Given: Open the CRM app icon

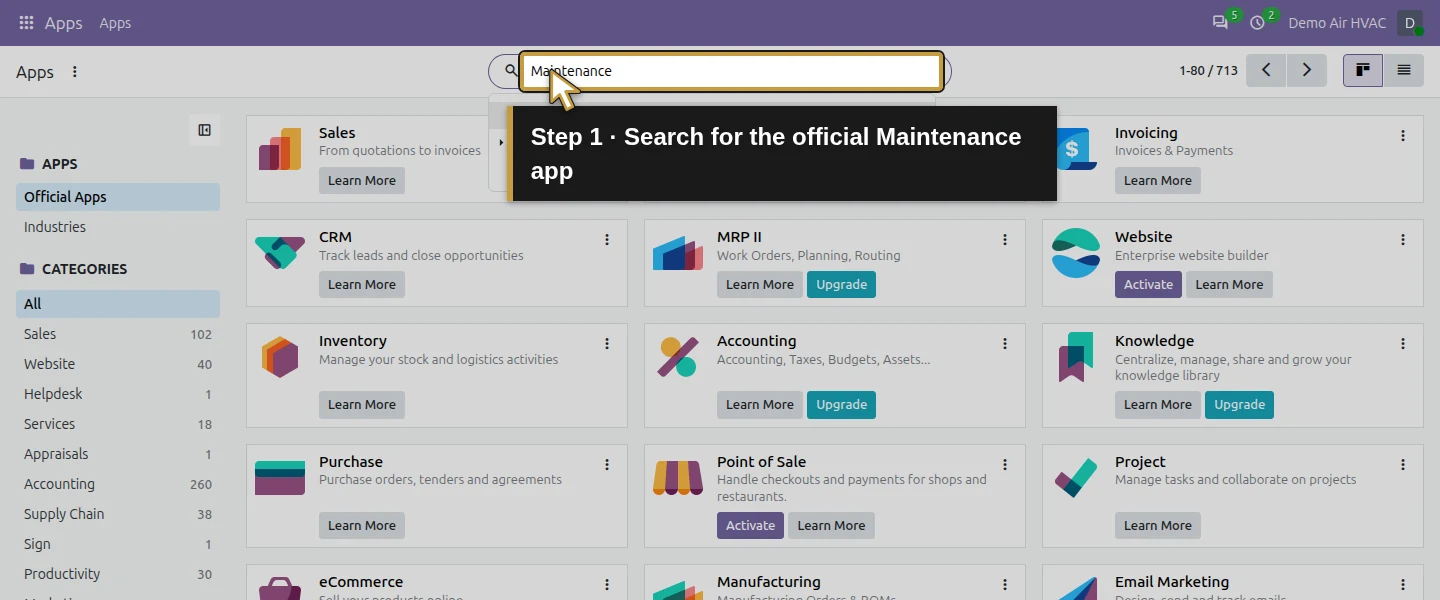Looking at the screenshot, I should click(280, 253).
